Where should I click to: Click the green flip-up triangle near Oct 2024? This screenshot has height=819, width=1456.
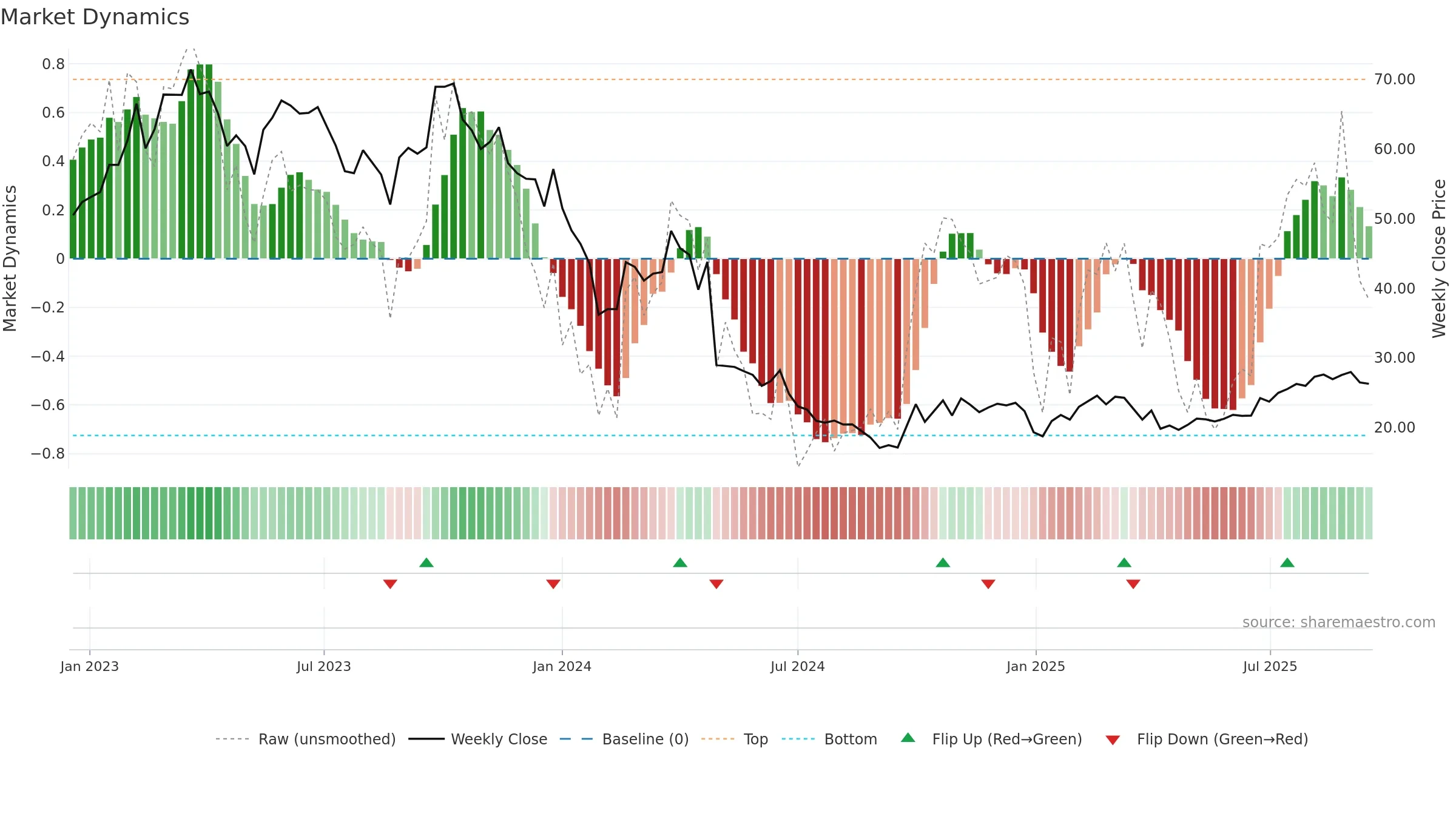coord(943,562)
